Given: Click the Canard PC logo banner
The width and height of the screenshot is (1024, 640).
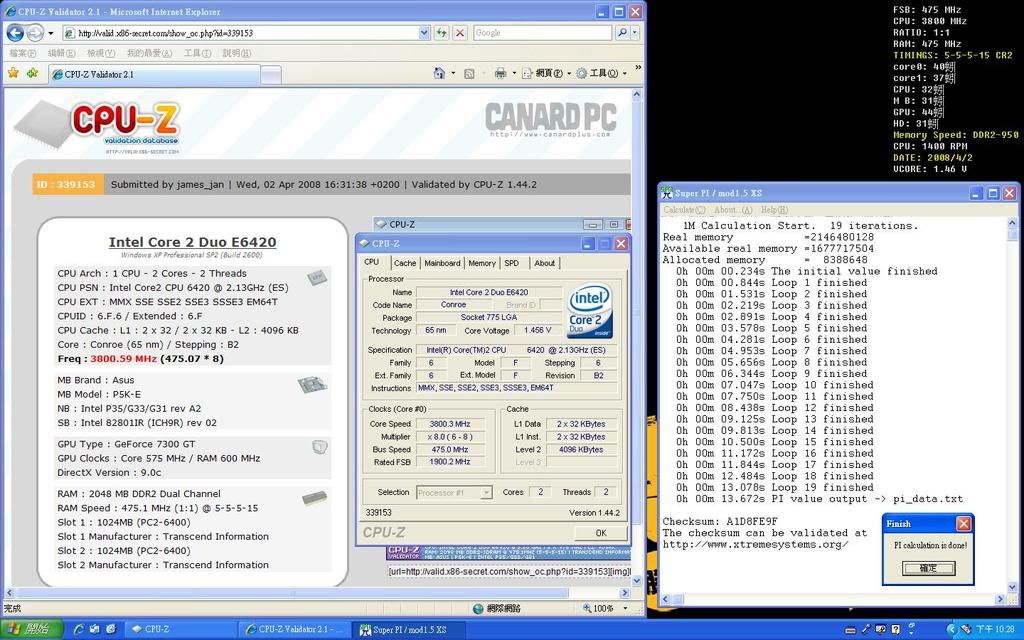Looking at the screenshot, I should coord(551,120).
